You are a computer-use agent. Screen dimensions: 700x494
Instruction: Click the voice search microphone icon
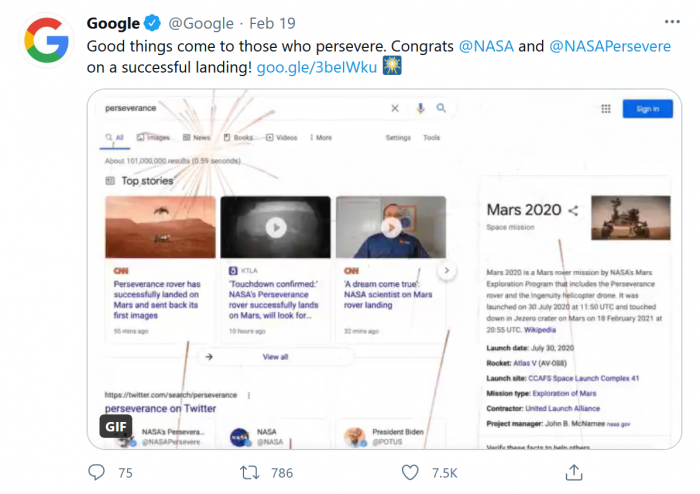[x=420, y=108]
